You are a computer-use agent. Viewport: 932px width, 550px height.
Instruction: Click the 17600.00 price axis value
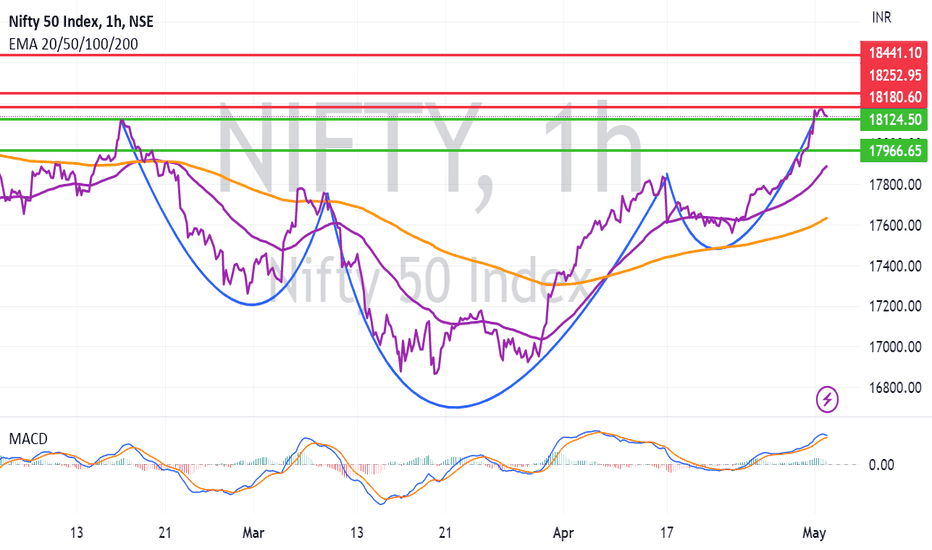click(895, 225)
